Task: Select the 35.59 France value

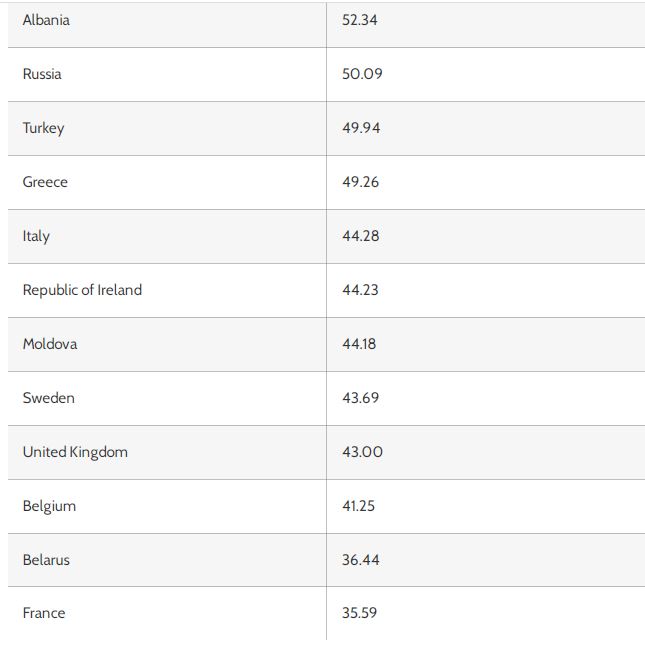Action: (x=359, y=613)
